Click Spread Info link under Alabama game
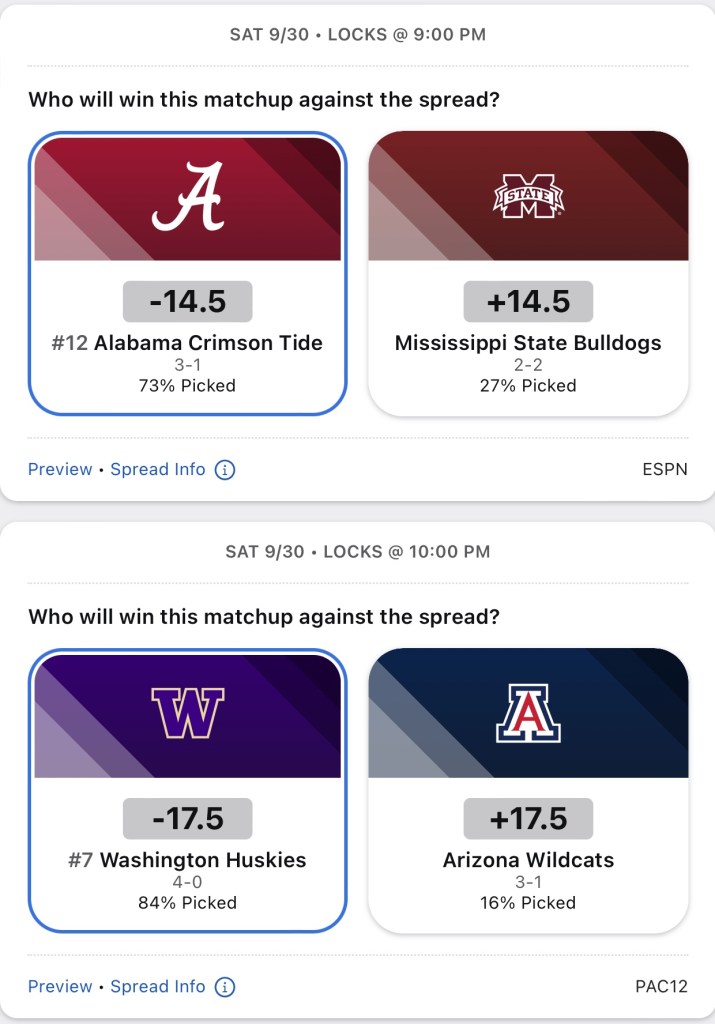Image resolution: width=715 pixels, height=1024 pixels. (x=158, y=469)
